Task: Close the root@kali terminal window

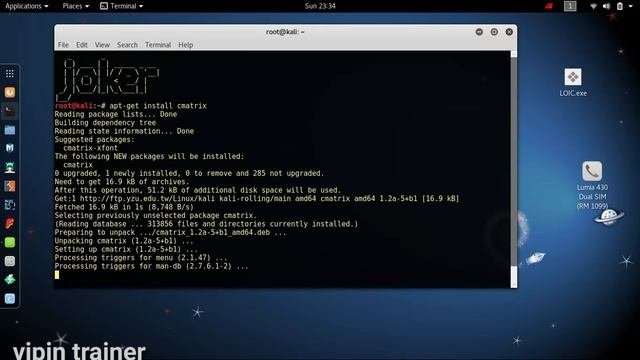Action: (x=509, y=32)
